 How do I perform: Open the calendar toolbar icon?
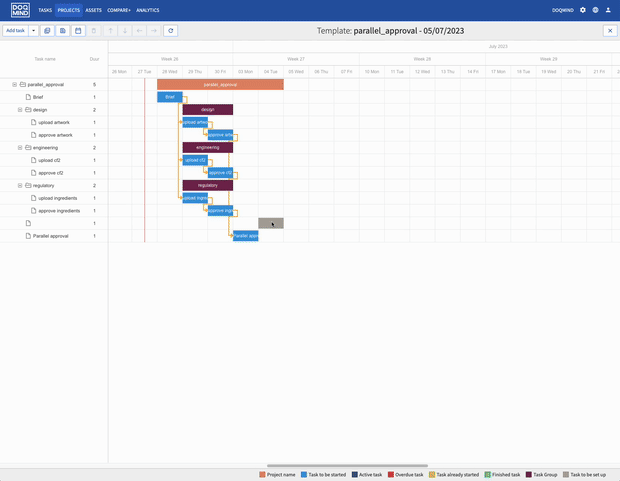click(78, 31)
